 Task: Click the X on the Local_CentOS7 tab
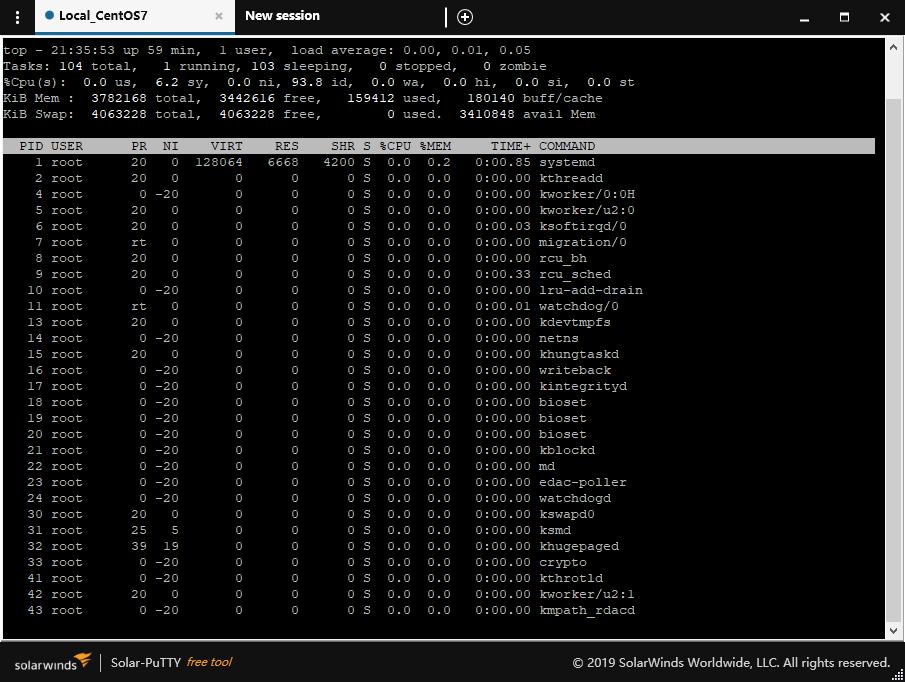(218, 17)
